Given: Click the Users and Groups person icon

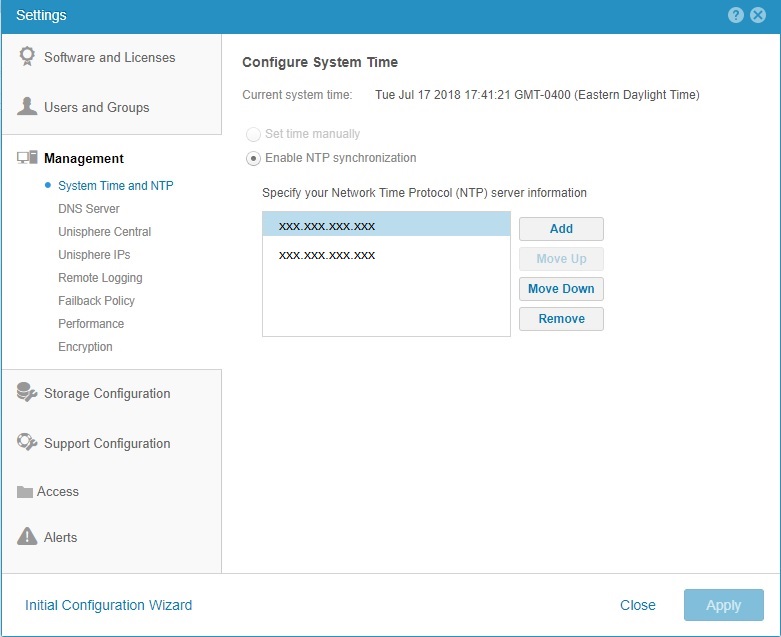Looking at the screenshot, I should point(27,107).
